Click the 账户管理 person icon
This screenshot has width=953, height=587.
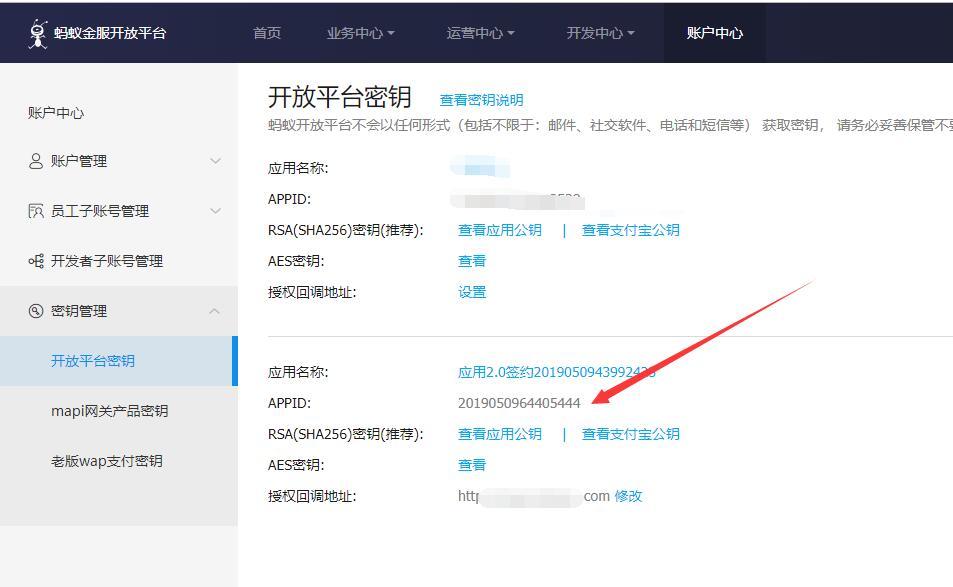point(36,161)
